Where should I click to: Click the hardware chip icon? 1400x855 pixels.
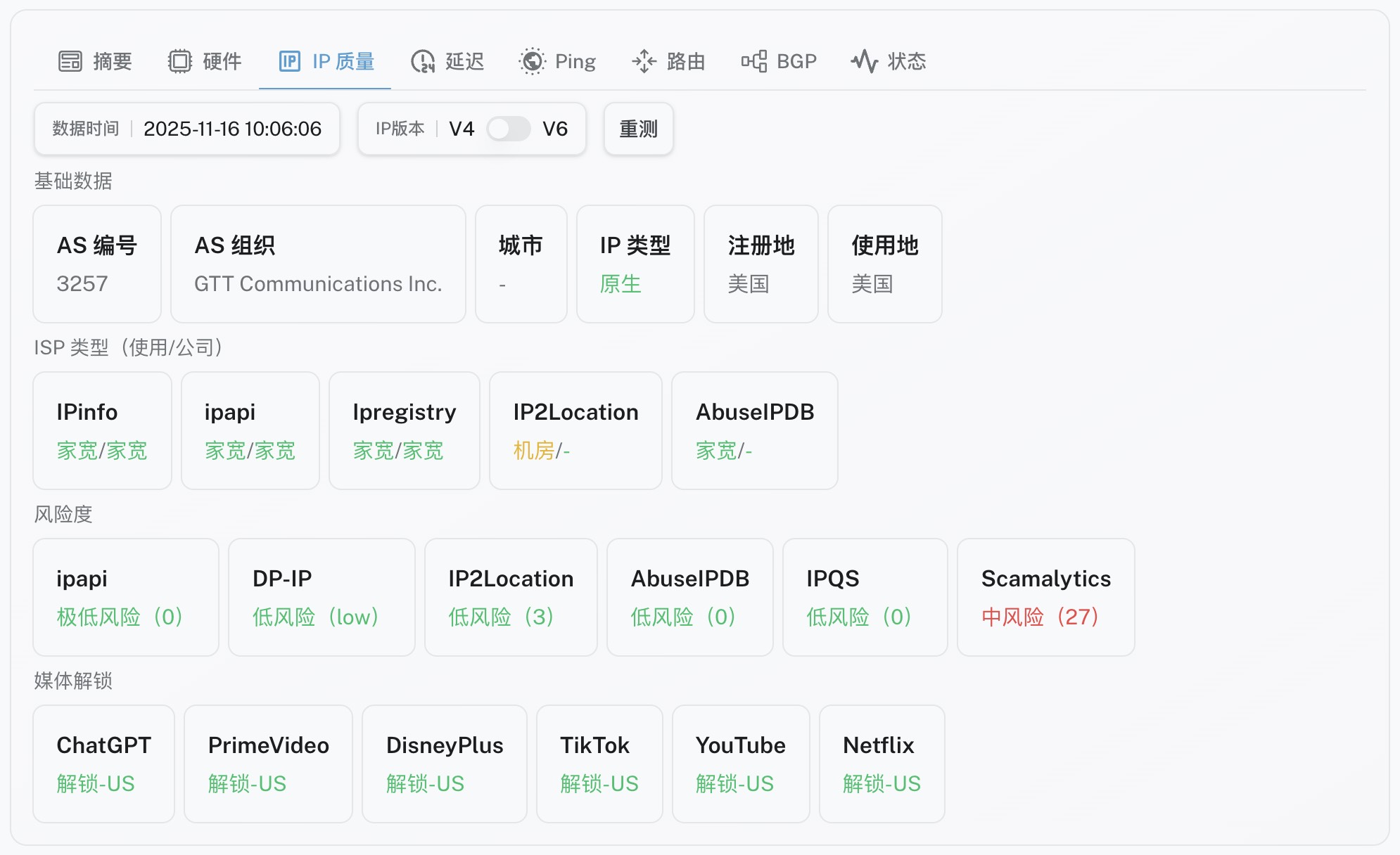(x=179, y=61)
